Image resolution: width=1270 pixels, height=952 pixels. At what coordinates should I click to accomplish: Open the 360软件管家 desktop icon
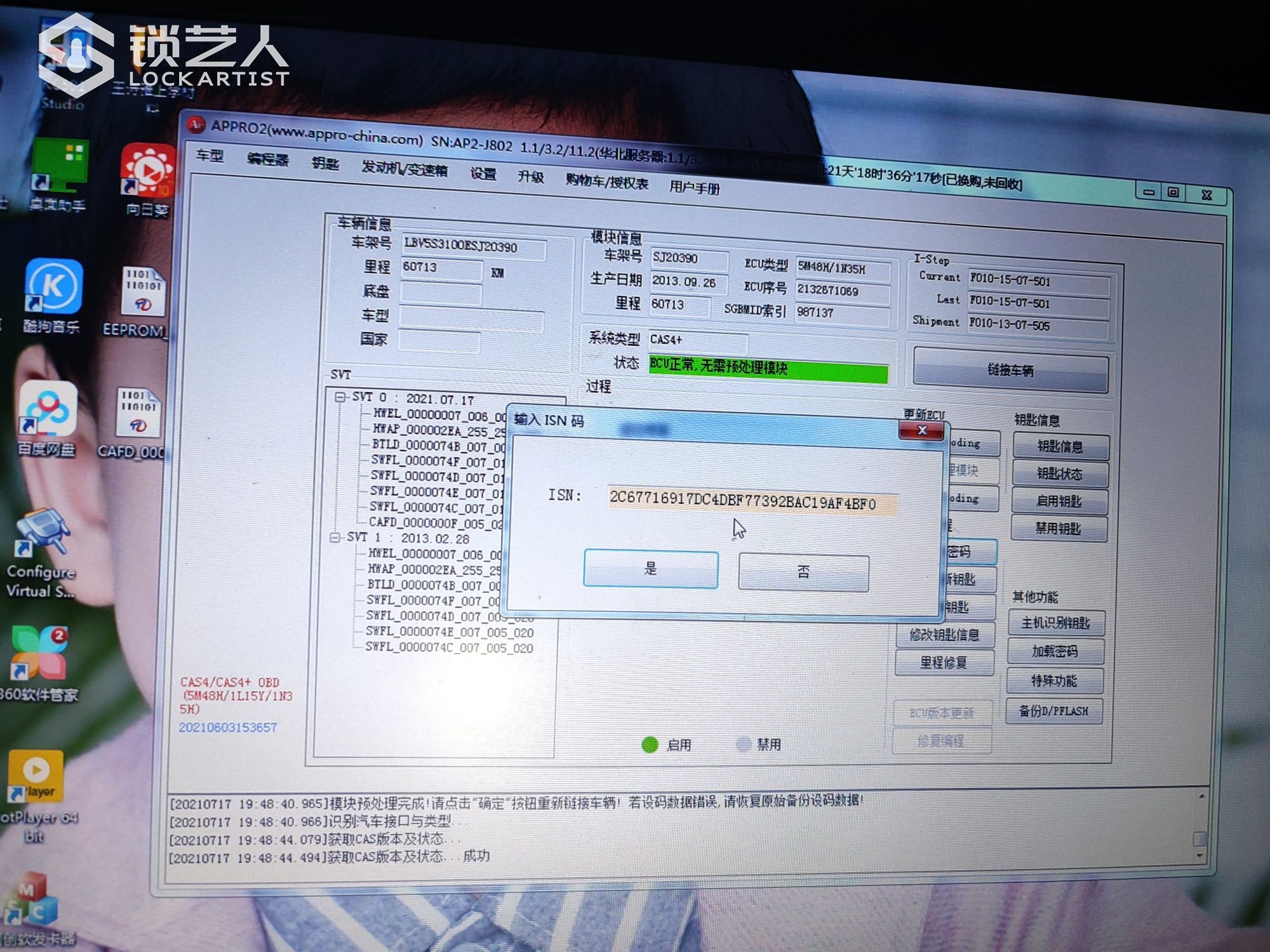pyautogui.click(x=38, y=663)
